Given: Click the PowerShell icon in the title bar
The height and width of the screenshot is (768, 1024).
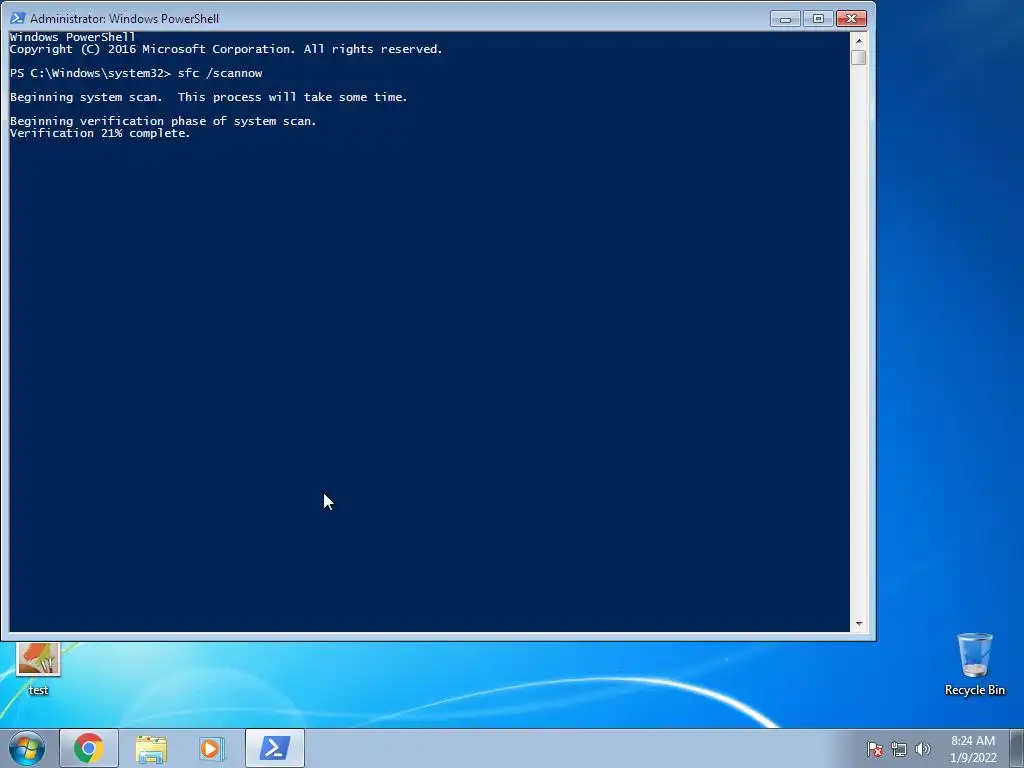Looking at the screenshot, I should [x=17, y=18].
